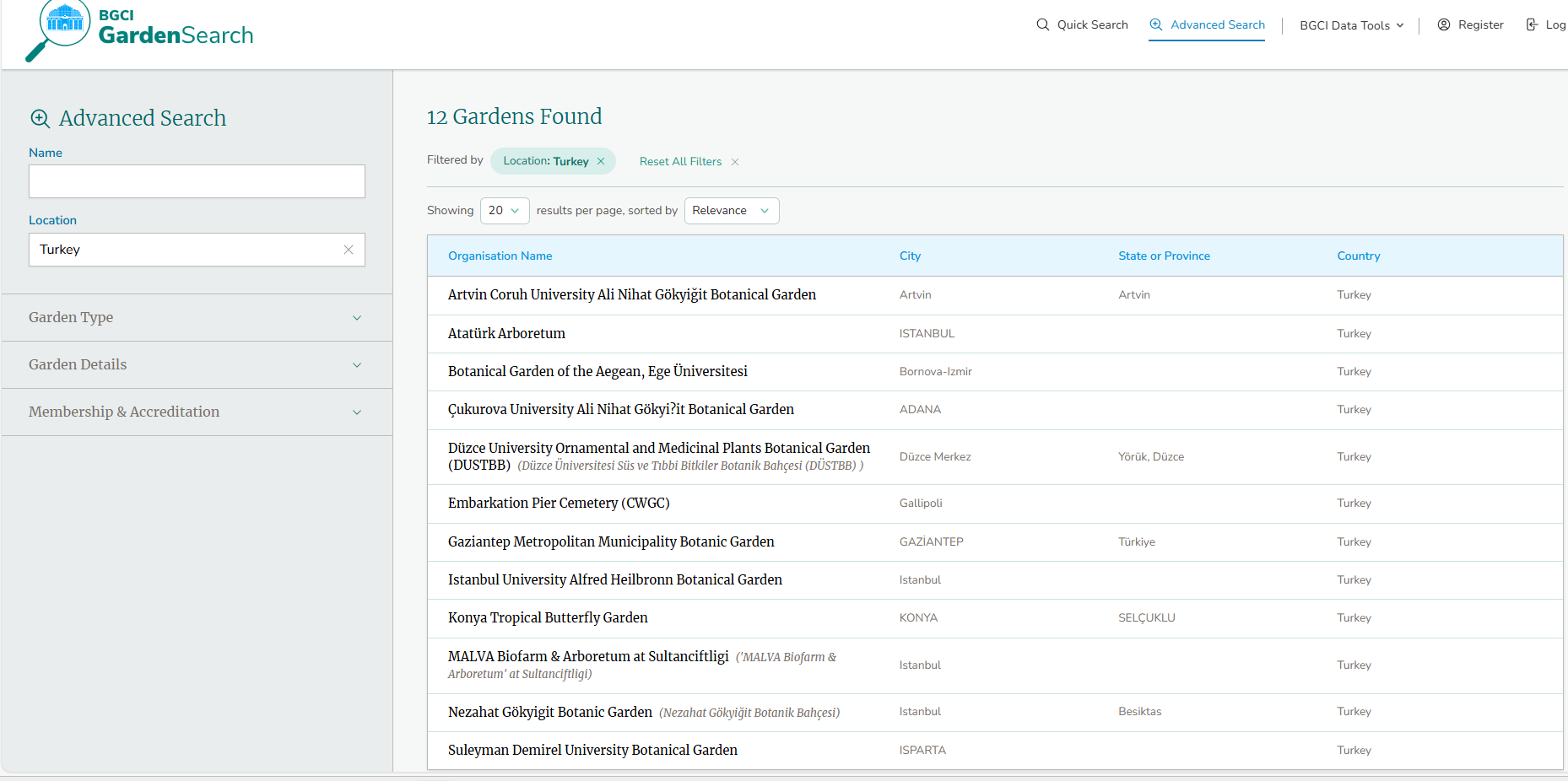Focus the Name input field

point(197,181)
